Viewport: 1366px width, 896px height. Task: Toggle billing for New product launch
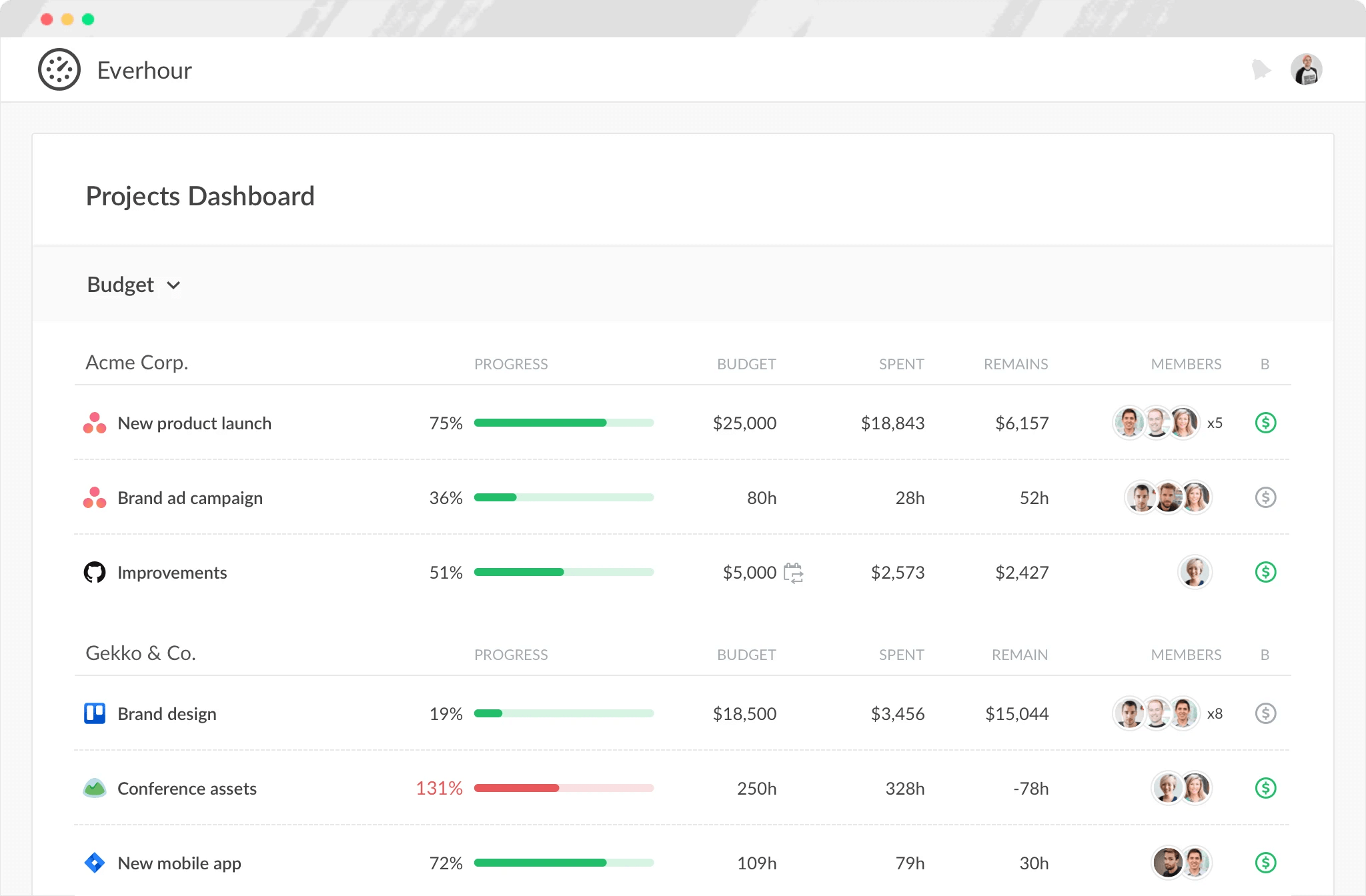pos(1265,423)
